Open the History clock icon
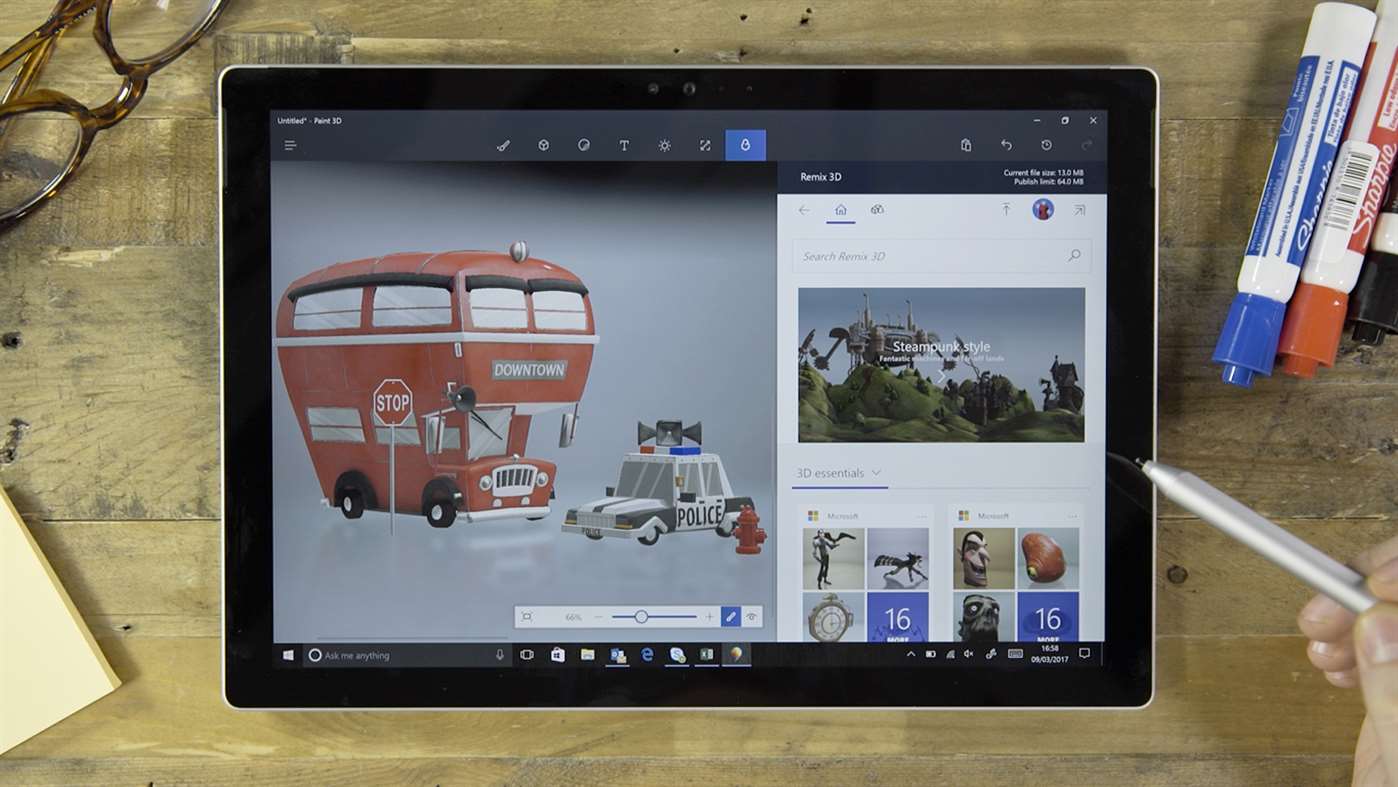Viewport: 1398px width, 787px height. (1046, 145)
